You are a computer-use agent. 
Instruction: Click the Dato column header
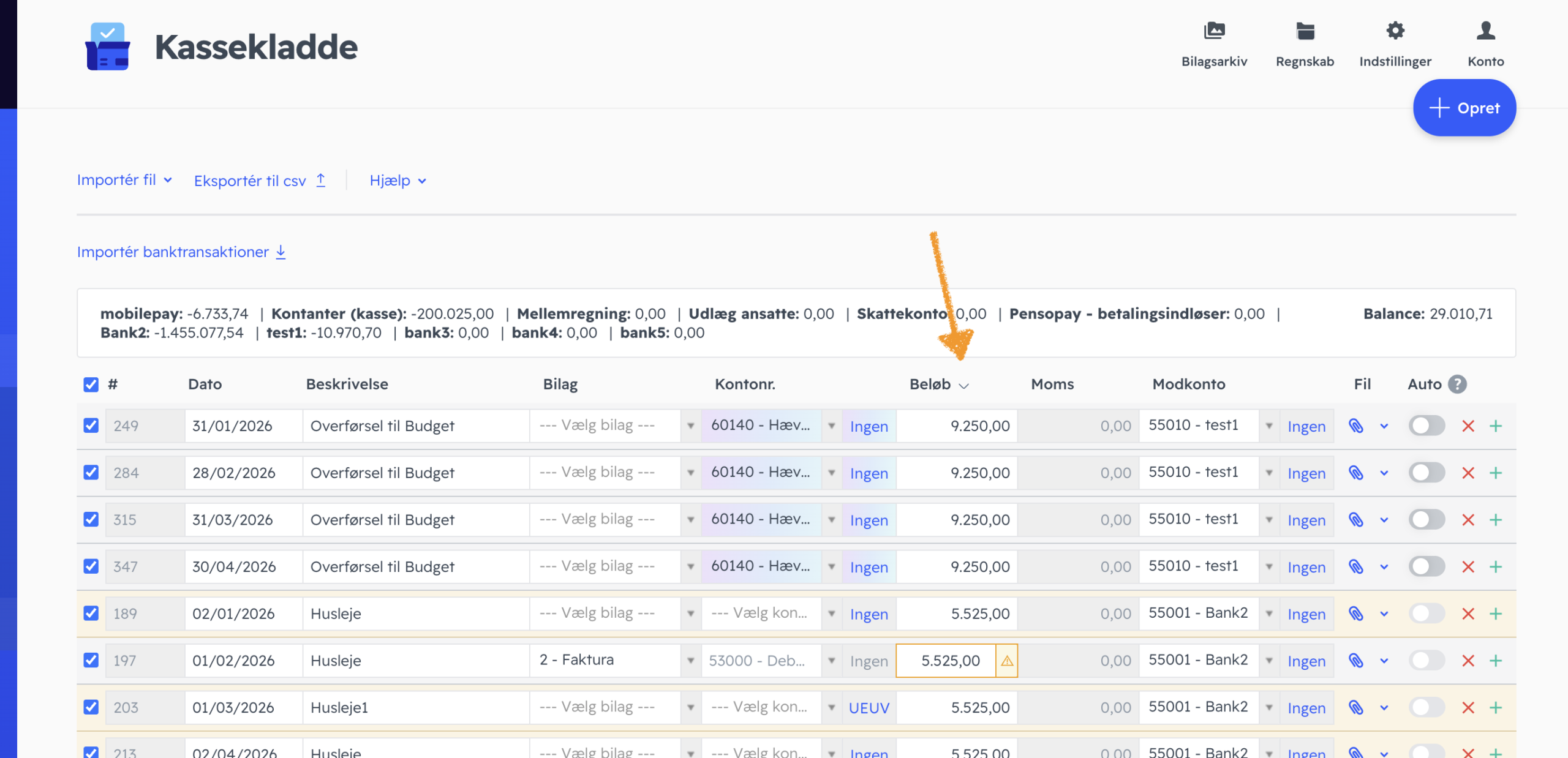pyautogui.click(x=205, y=384)
